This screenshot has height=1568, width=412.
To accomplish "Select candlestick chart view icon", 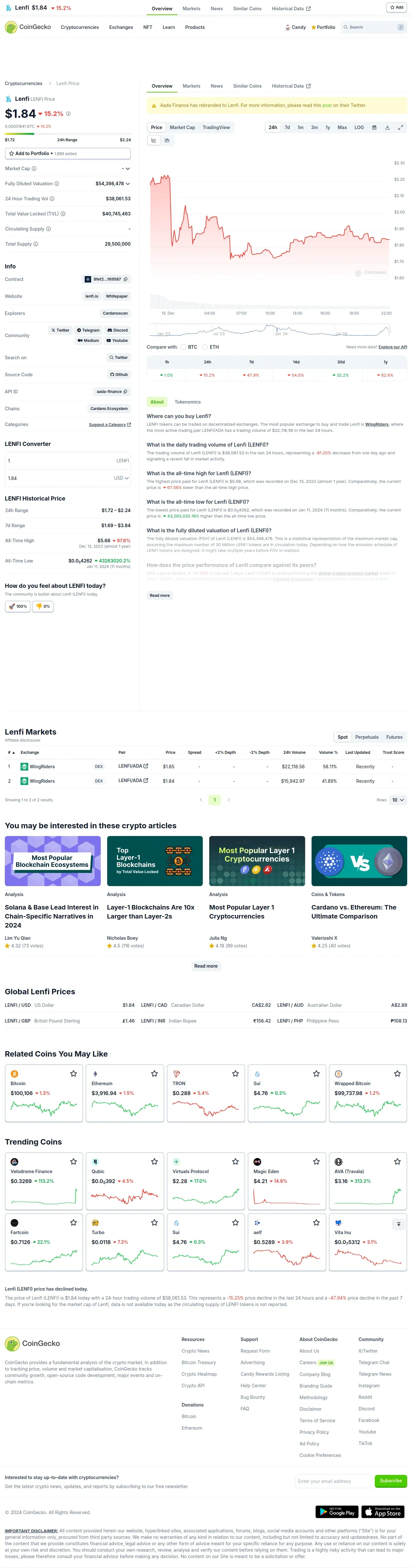I will coord(167,140).
